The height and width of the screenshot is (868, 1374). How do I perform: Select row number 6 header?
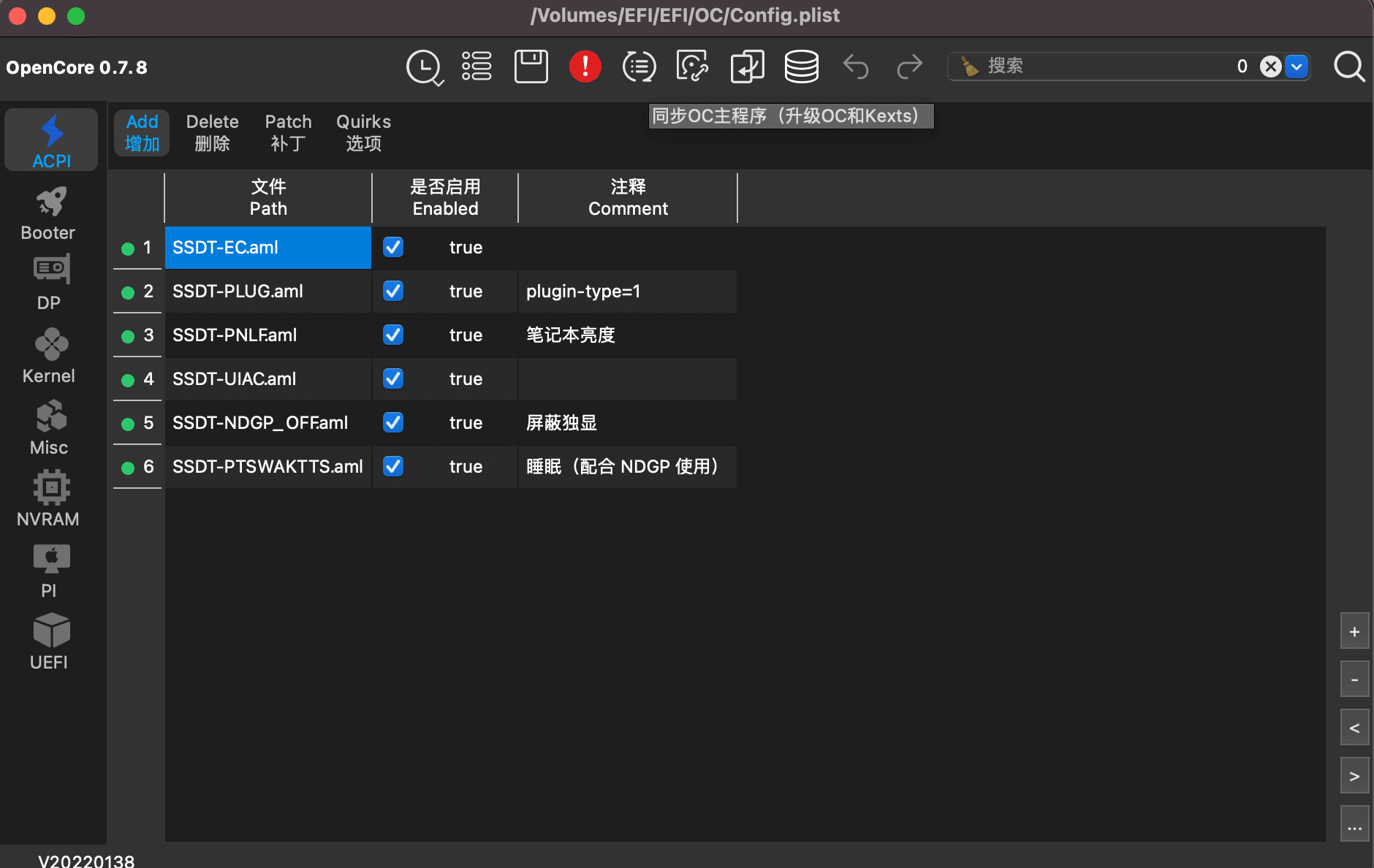point(137,467)
